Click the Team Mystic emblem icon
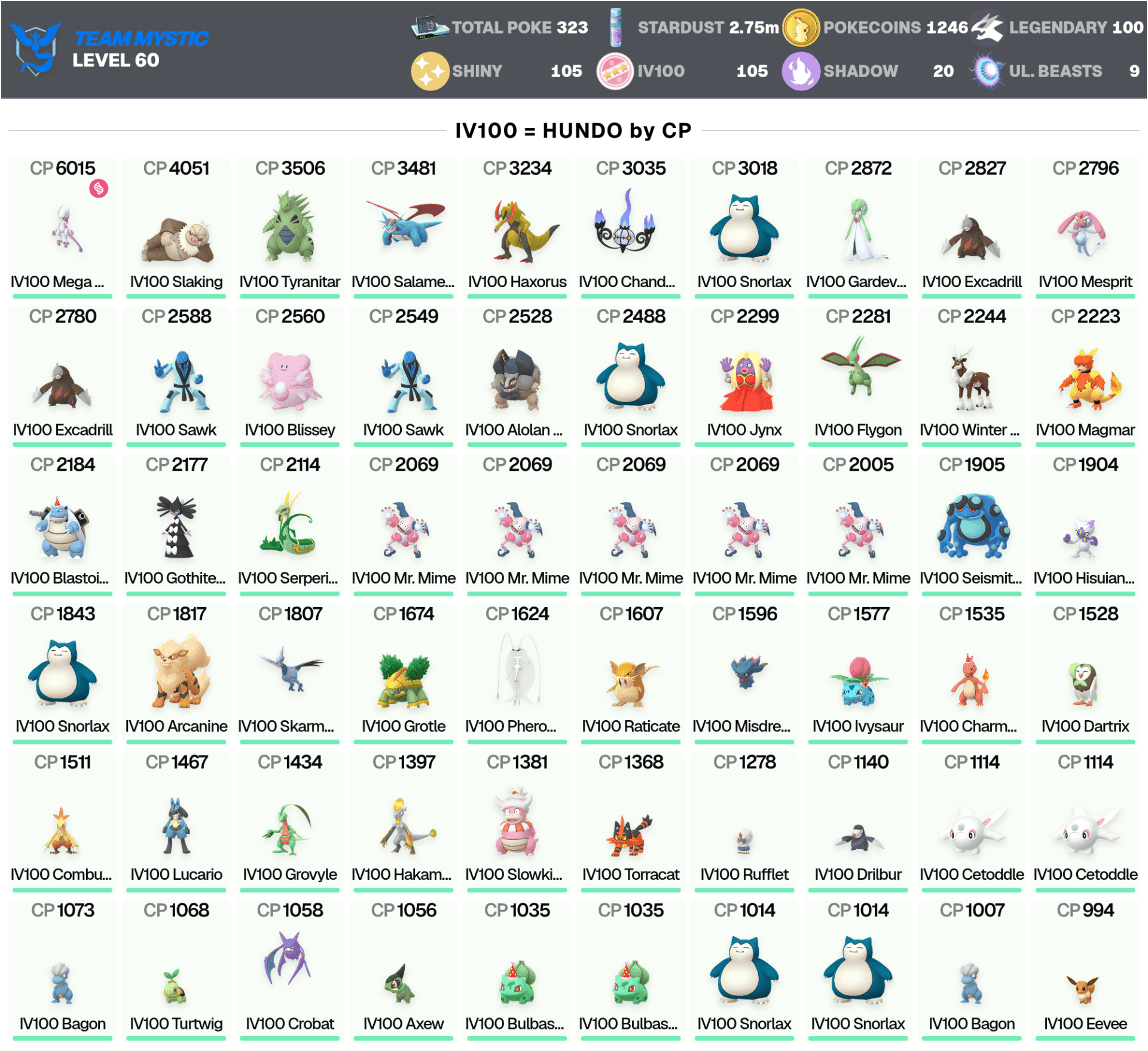Screen dimensions: 1148x1051 [x=36, y=48]
